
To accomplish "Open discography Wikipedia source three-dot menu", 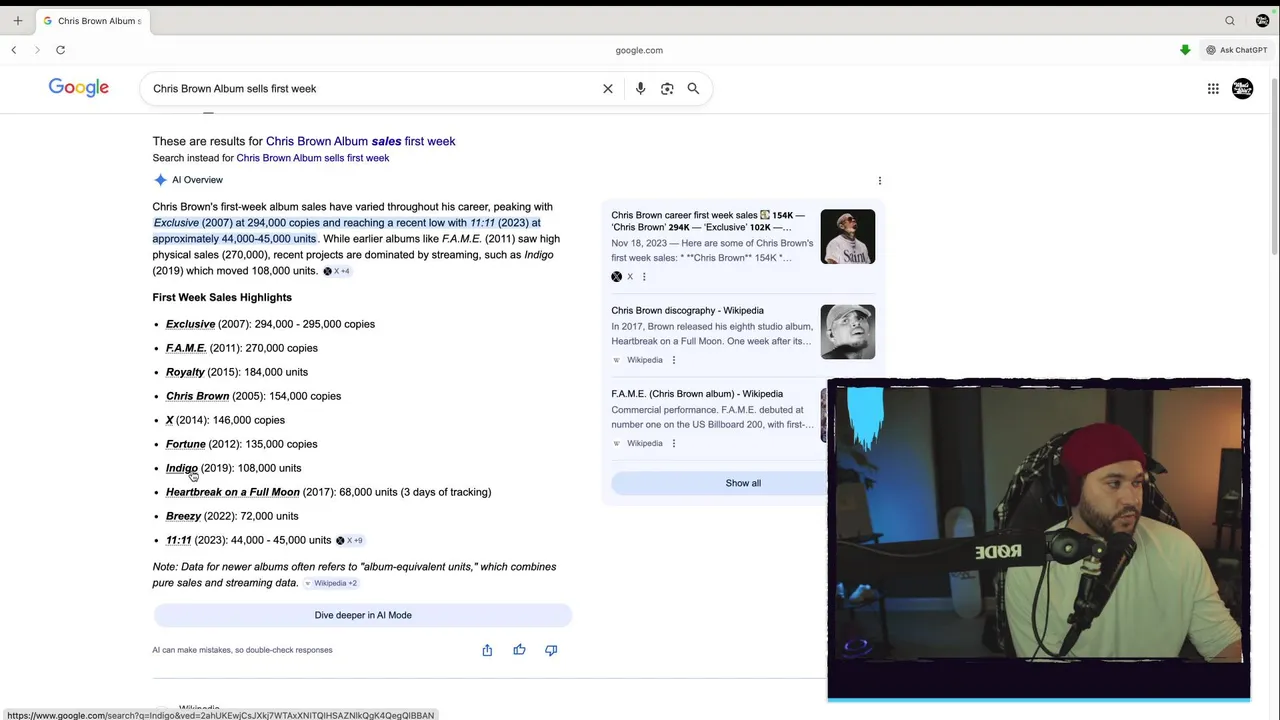I will pos(673,360).
